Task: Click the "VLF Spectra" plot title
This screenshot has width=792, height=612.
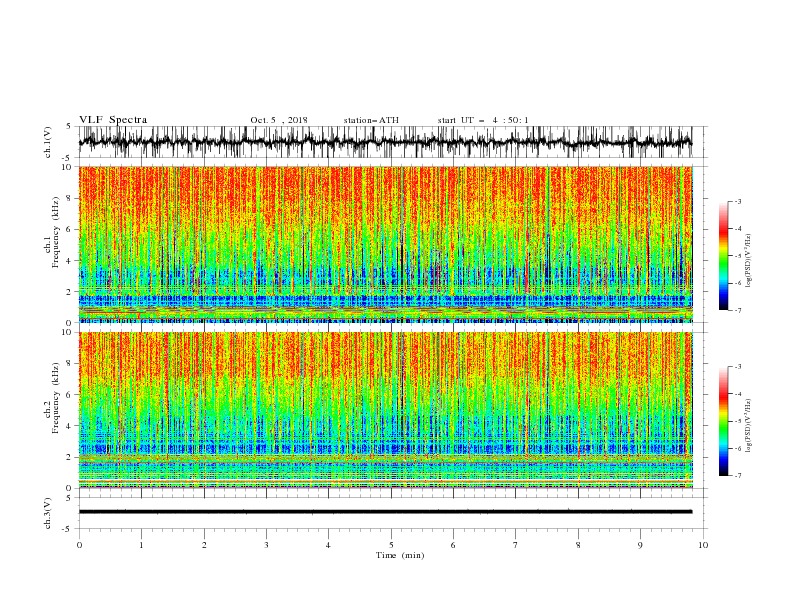Action: pyautogui.click(x=113, y=120)
